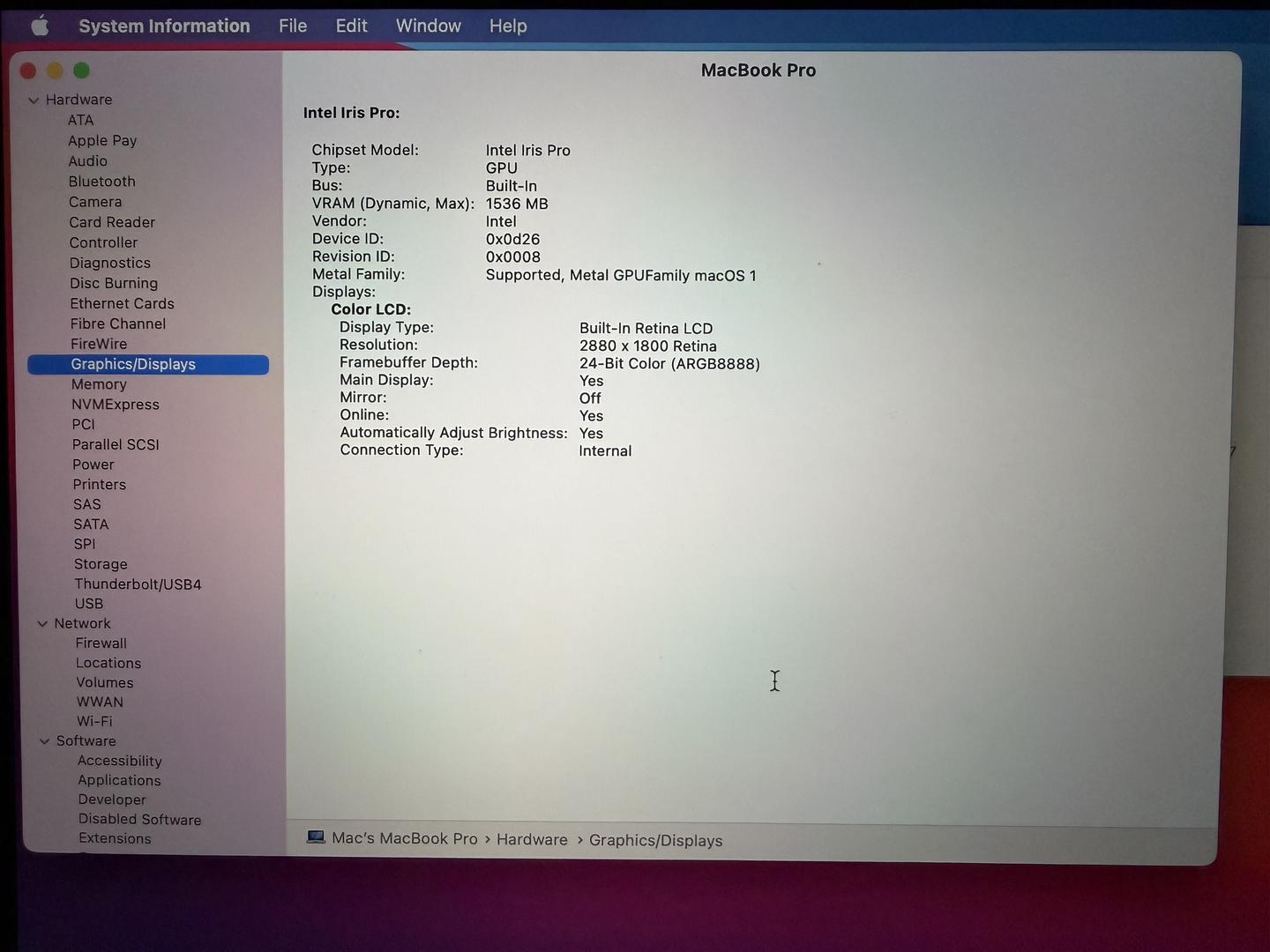The height and width of the screenshot is (952, 1270).
Task: Select Applications under Software
Action: click(x=119, y=780)
